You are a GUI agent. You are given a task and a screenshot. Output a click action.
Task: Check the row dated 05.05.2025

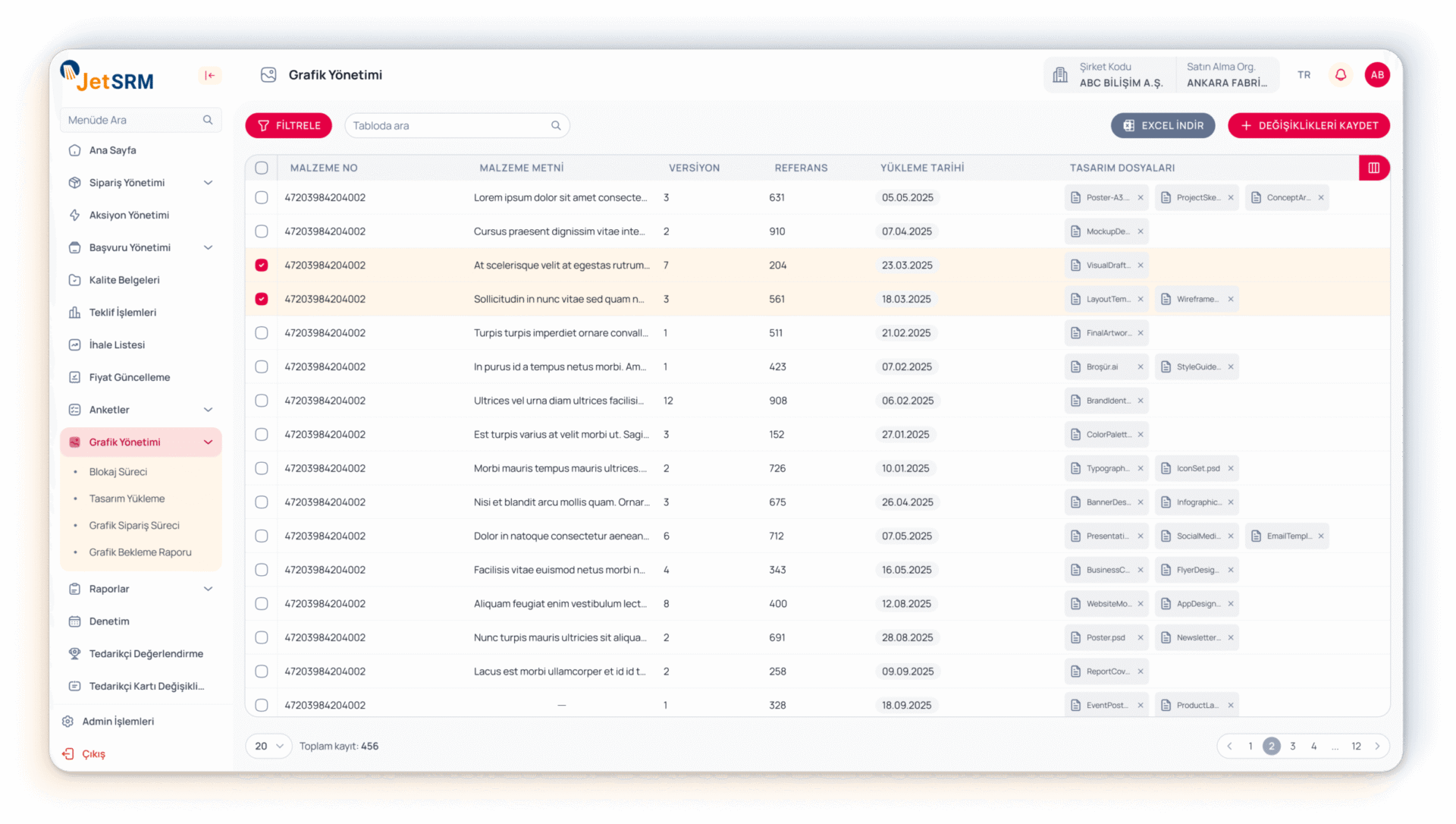(262, 197)
